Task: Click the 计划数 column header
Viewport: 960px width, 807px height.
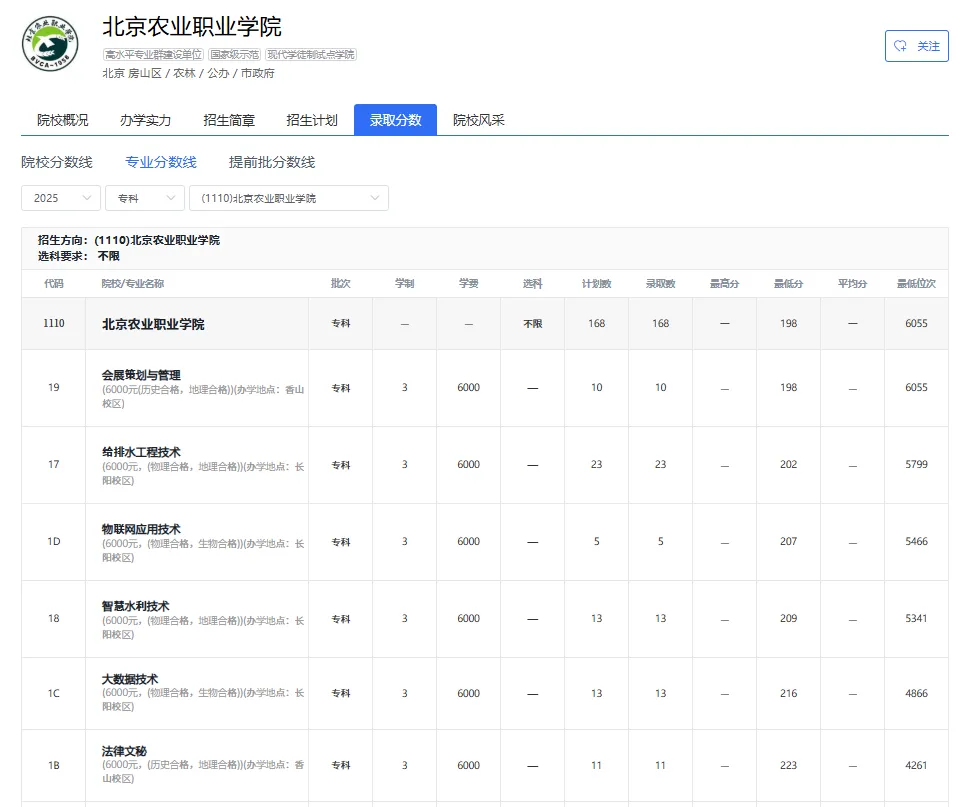Action: pyautogui.click(x=596, y=283)
